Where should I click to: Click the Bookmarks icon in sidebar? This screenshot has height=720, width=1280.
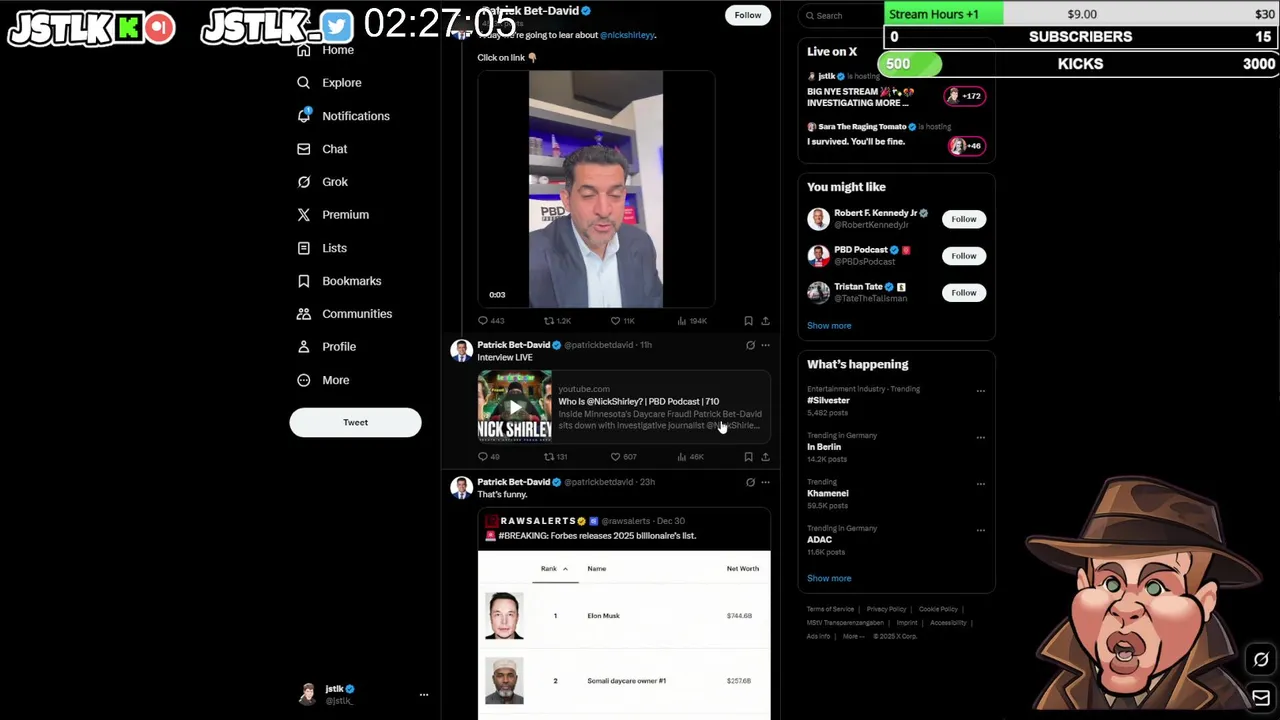click(x=304, y=281)
